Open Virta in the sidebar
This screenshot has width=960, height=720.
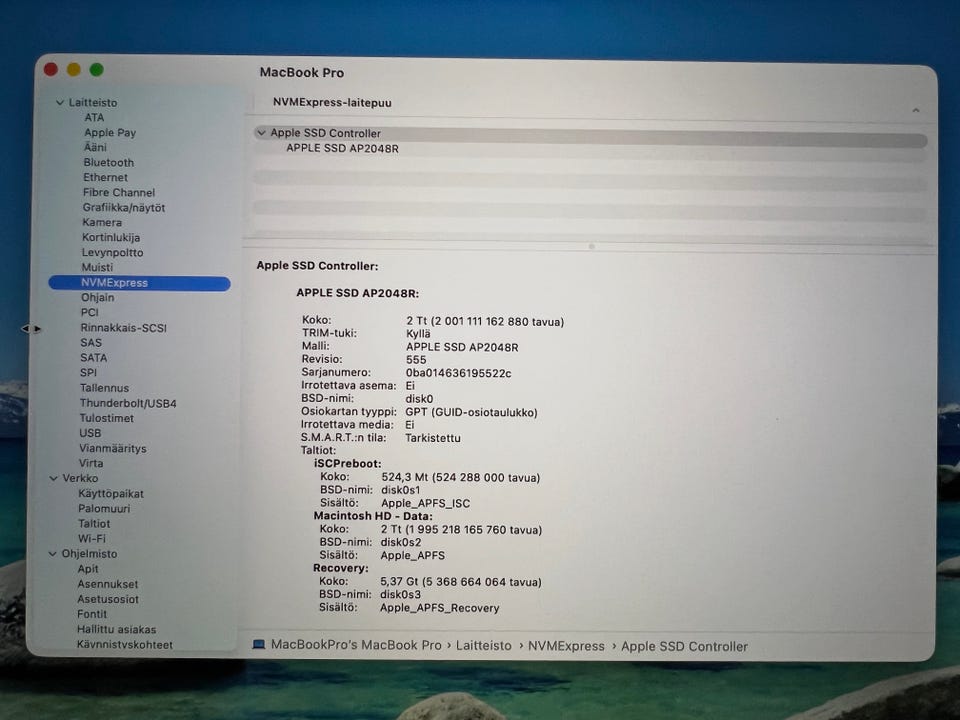point(91,463)
